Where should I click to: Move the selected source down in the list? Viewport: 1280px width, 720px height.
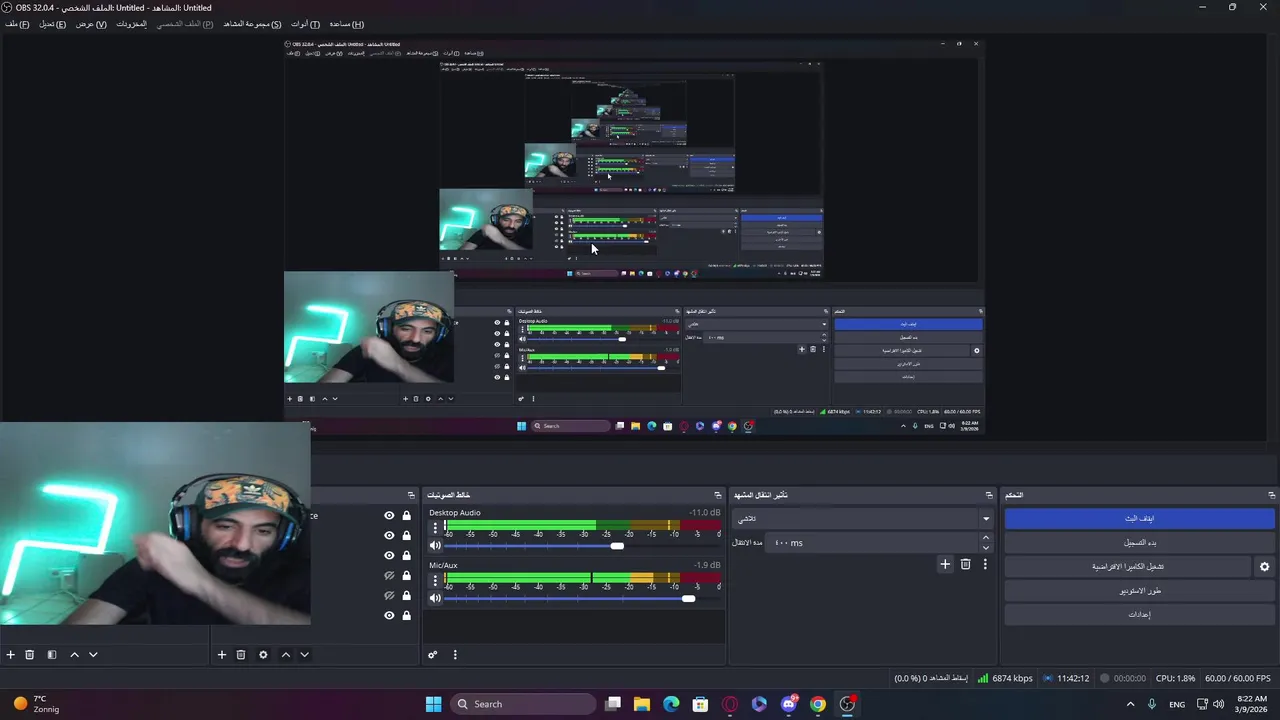[x=304, y=655]
